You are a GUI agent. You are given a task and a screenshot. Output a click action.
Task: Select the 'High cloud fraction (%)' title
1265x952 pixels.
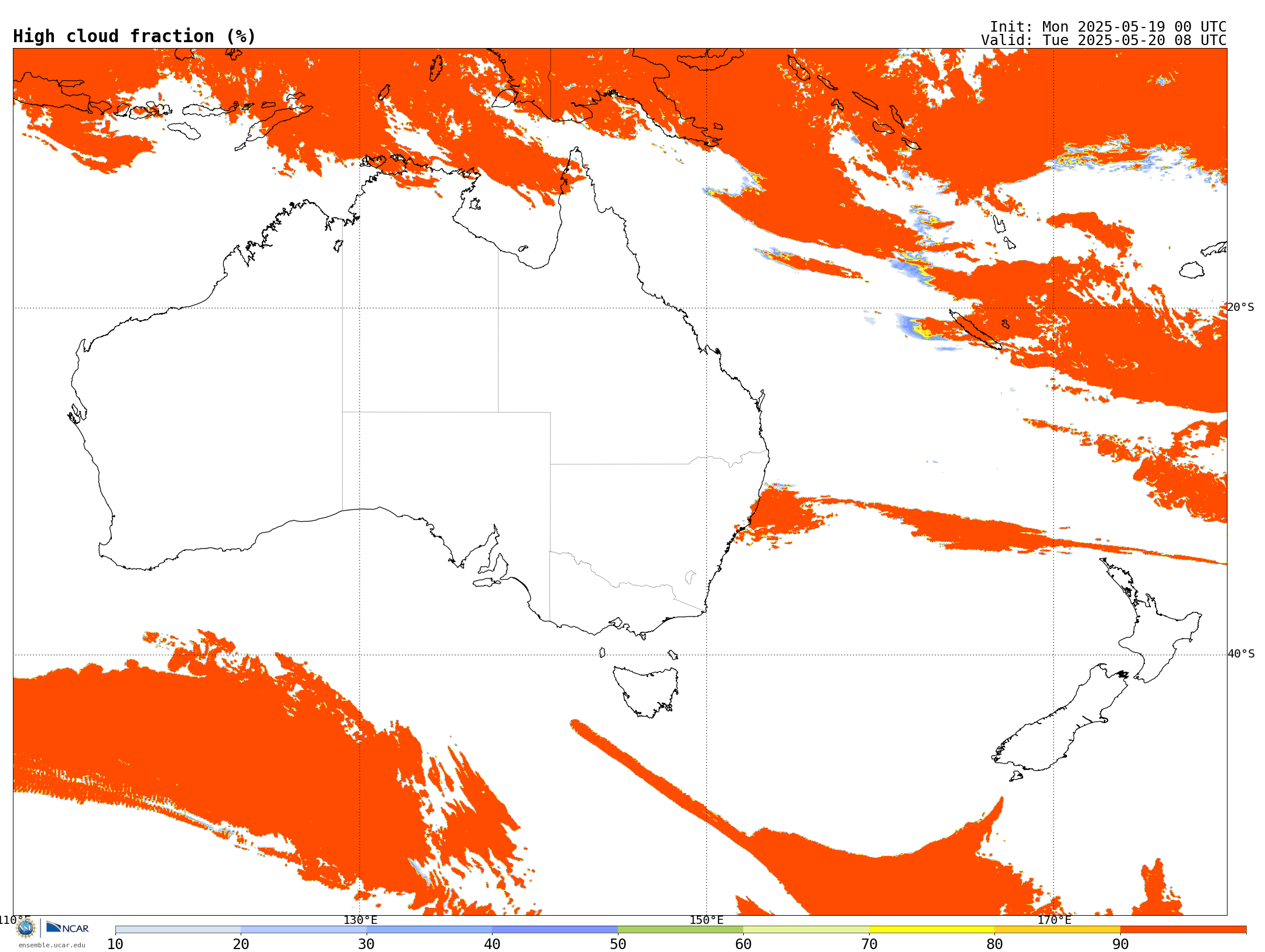point(135,36)
